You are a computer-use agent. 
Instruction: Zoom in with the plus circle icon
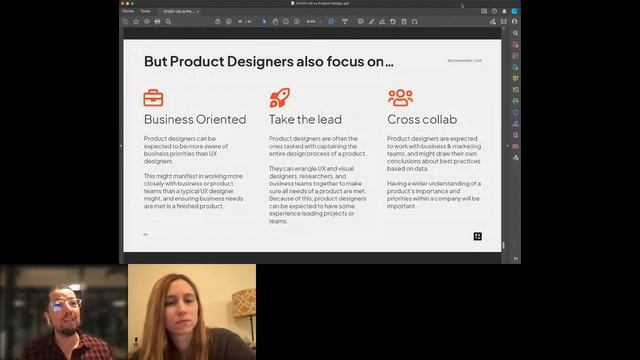(297, 21)
